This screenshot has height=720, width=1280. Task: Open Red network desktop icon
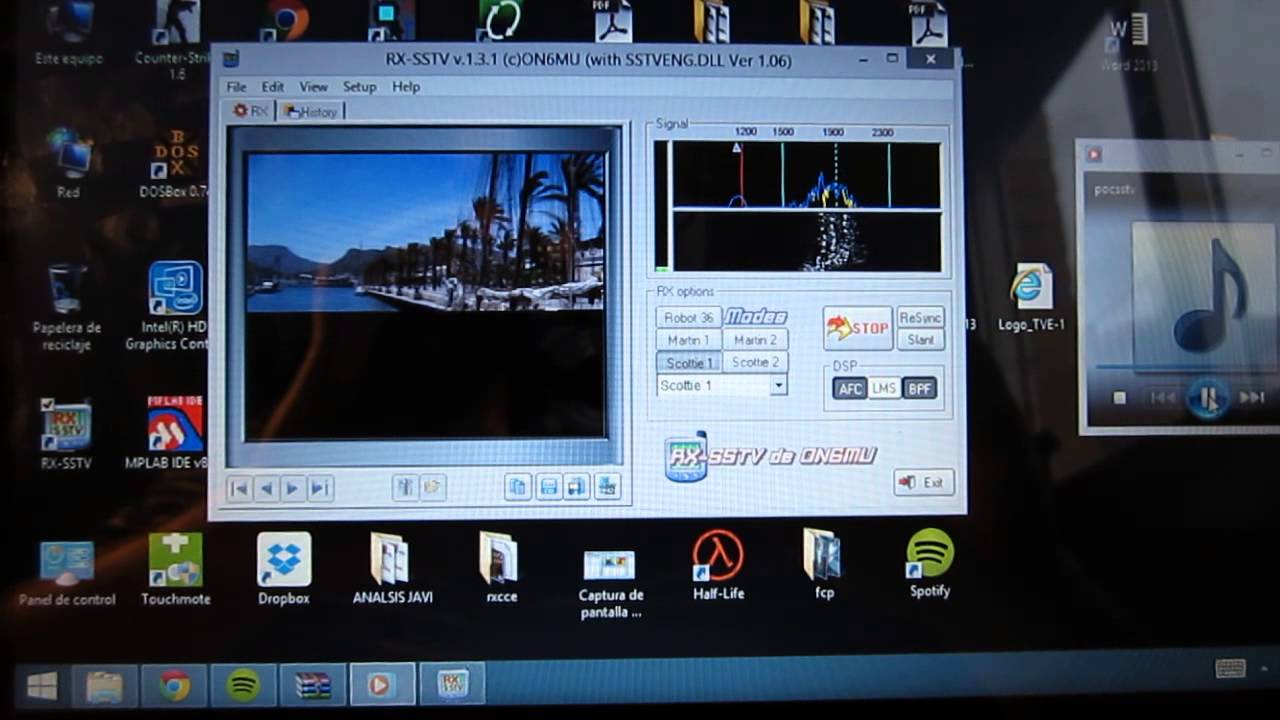pos(68,163)
